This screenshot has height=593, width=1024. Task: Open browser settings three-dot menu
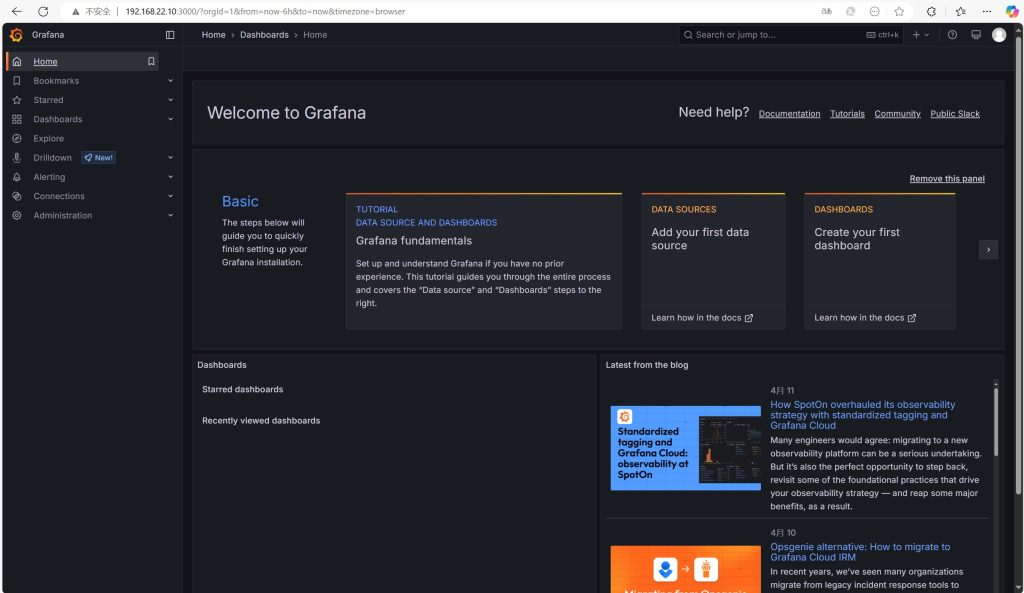pos(987,11)
